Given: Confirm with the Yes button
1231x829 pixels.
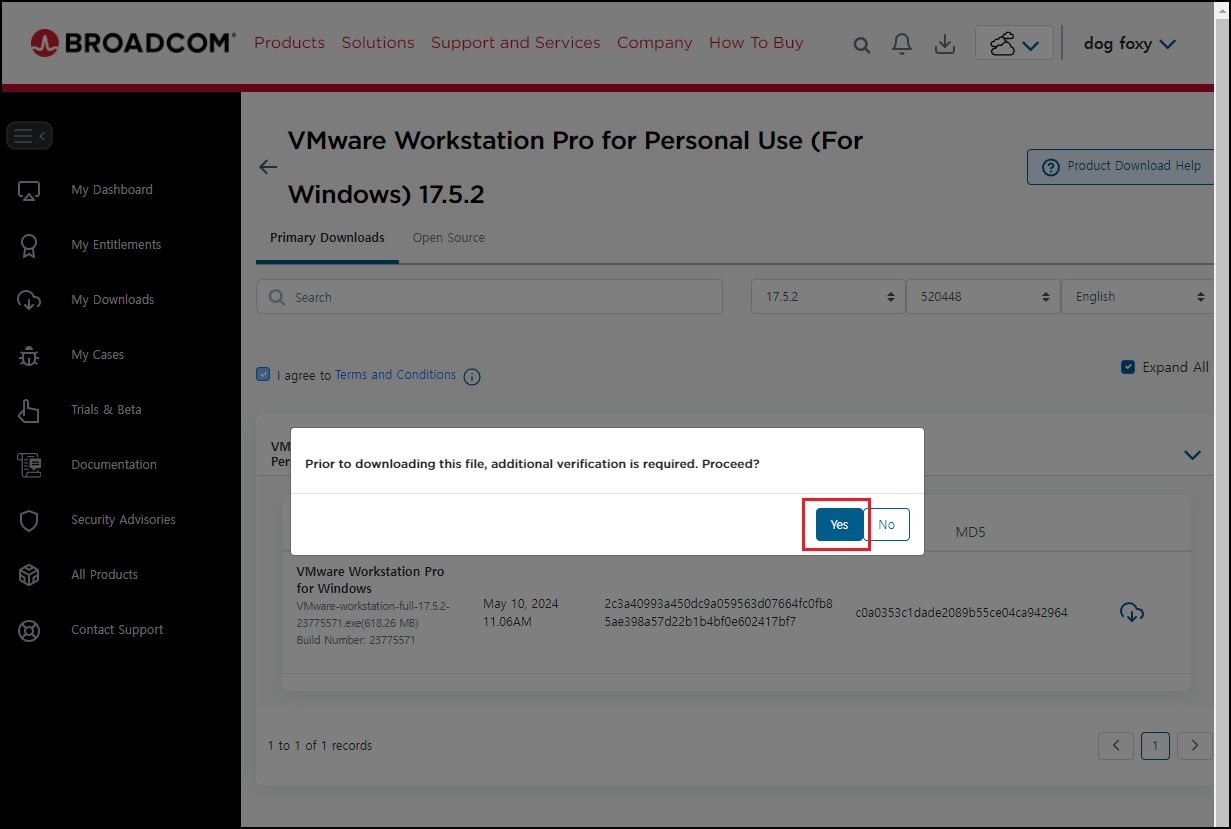Looking at the screenshot, I should coord(839,525).
